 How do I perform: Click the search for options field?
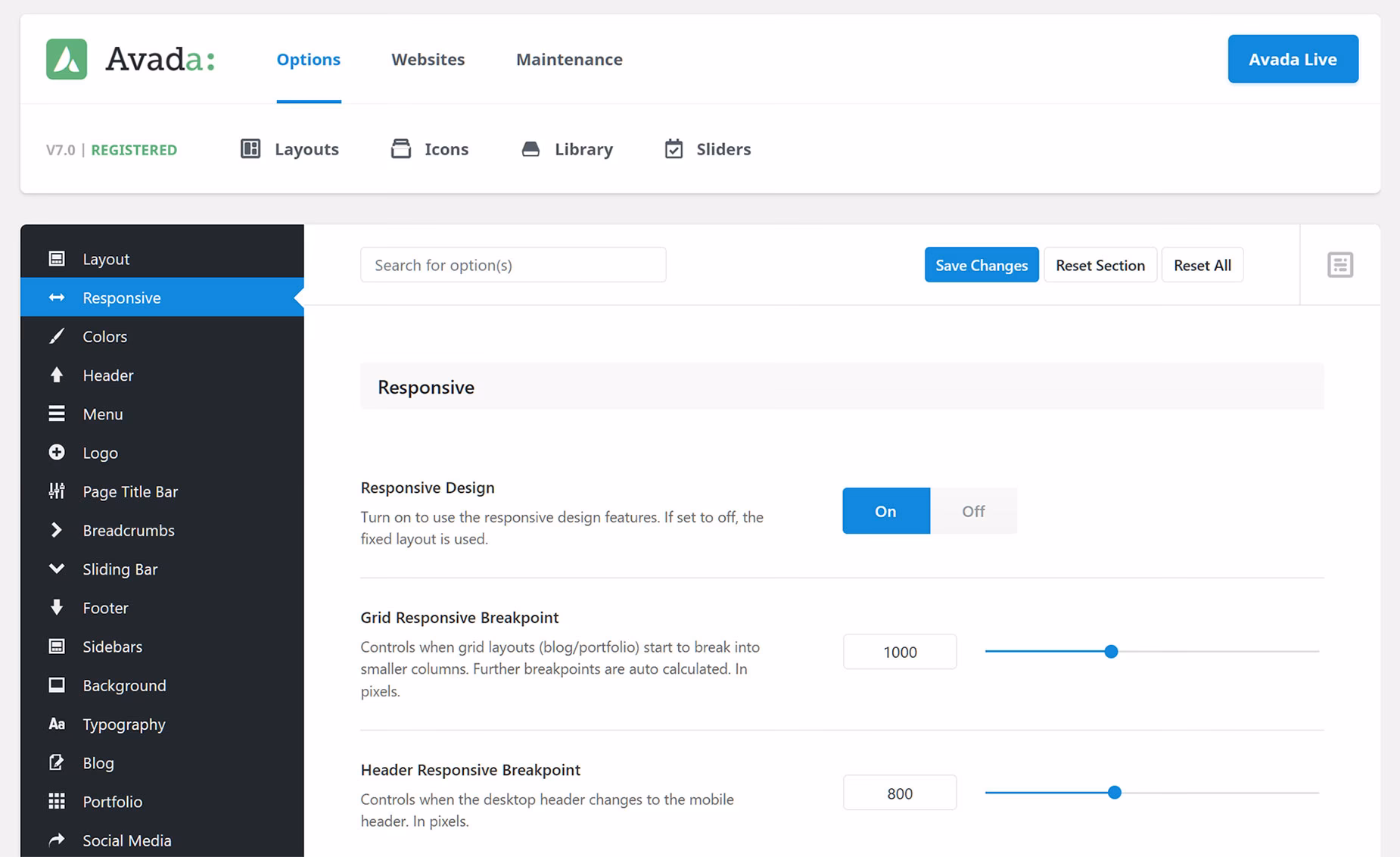pyautogui.click(x=513, y=265)
